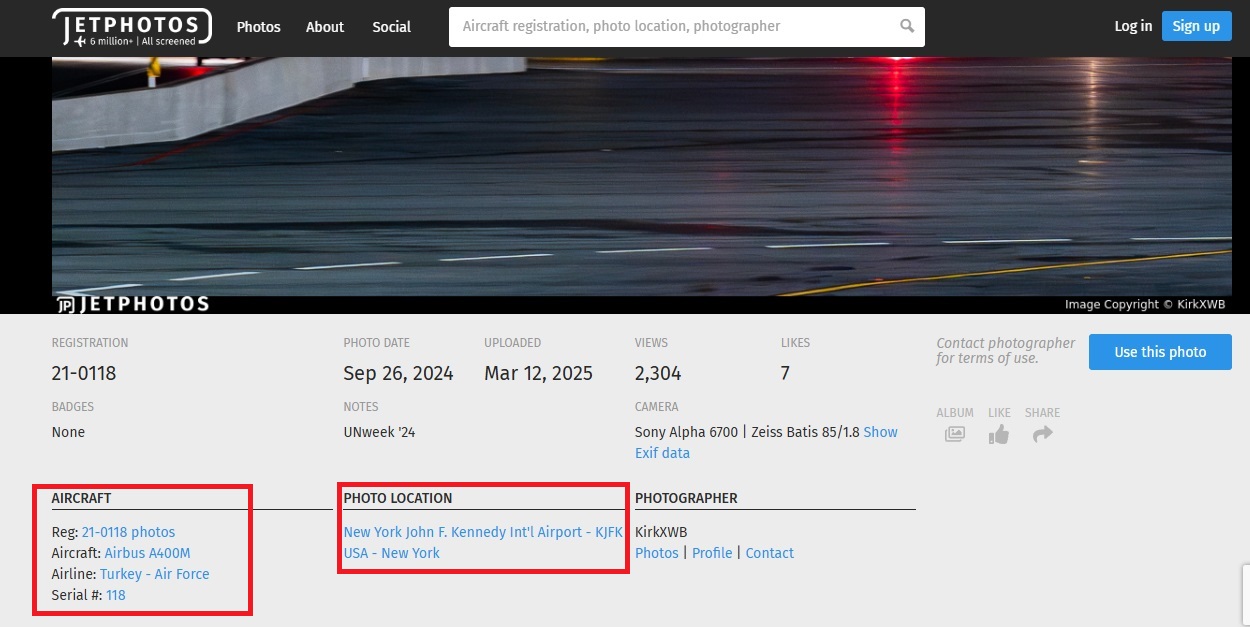The height and width of the screenshot is (627, 1250).
Task: Open the Photos menu in header
Action: 258,27
